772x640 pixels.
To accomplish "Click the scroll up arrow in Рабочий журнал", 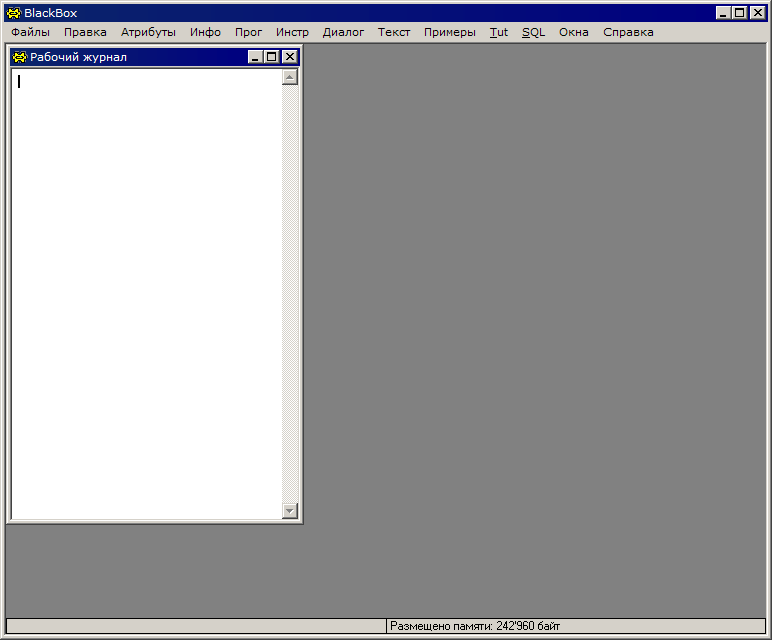I will coord(290,77).
